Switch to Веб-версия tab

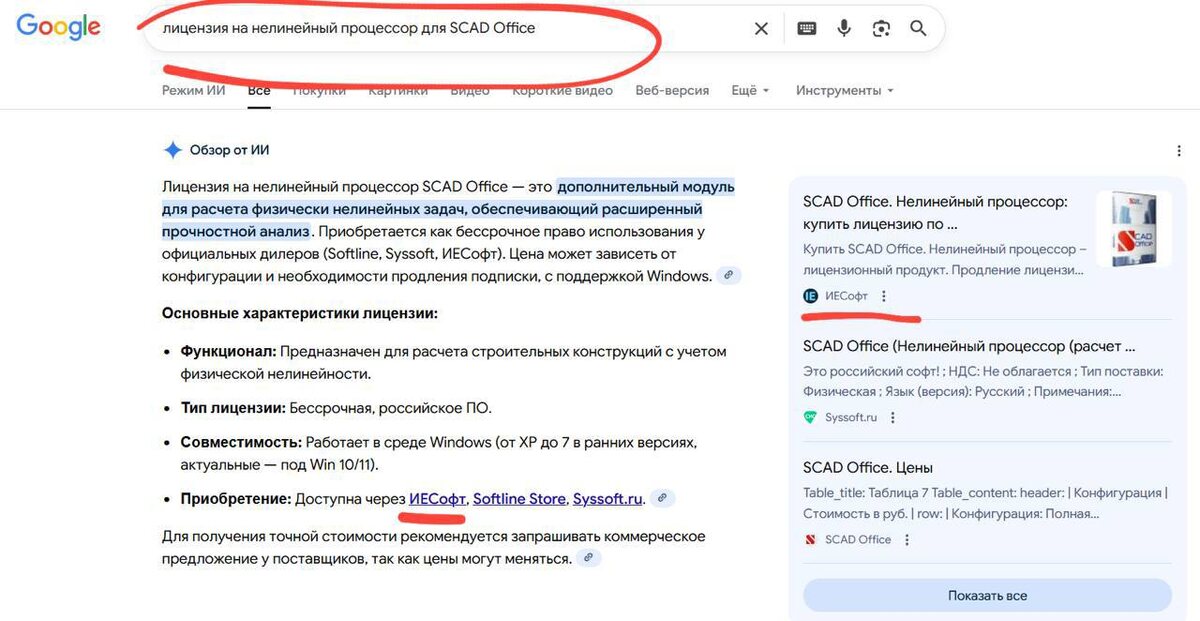click(x=672, y=90)
